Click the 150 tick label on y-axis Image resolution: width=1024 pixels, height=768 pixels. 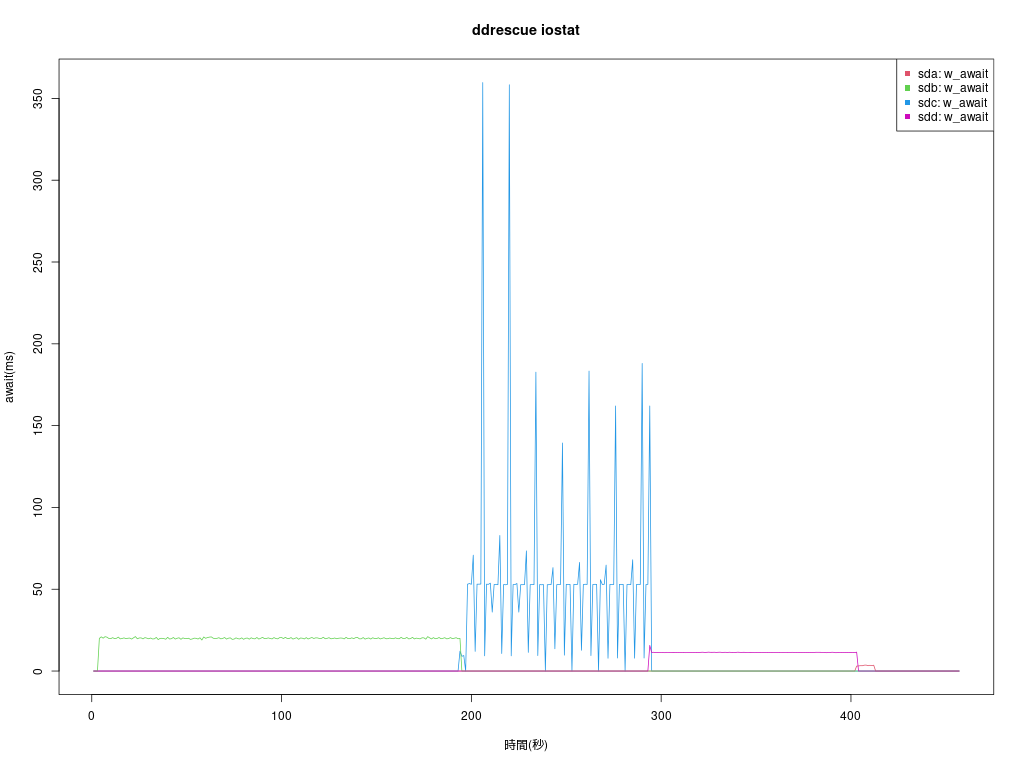pos(39,425)
